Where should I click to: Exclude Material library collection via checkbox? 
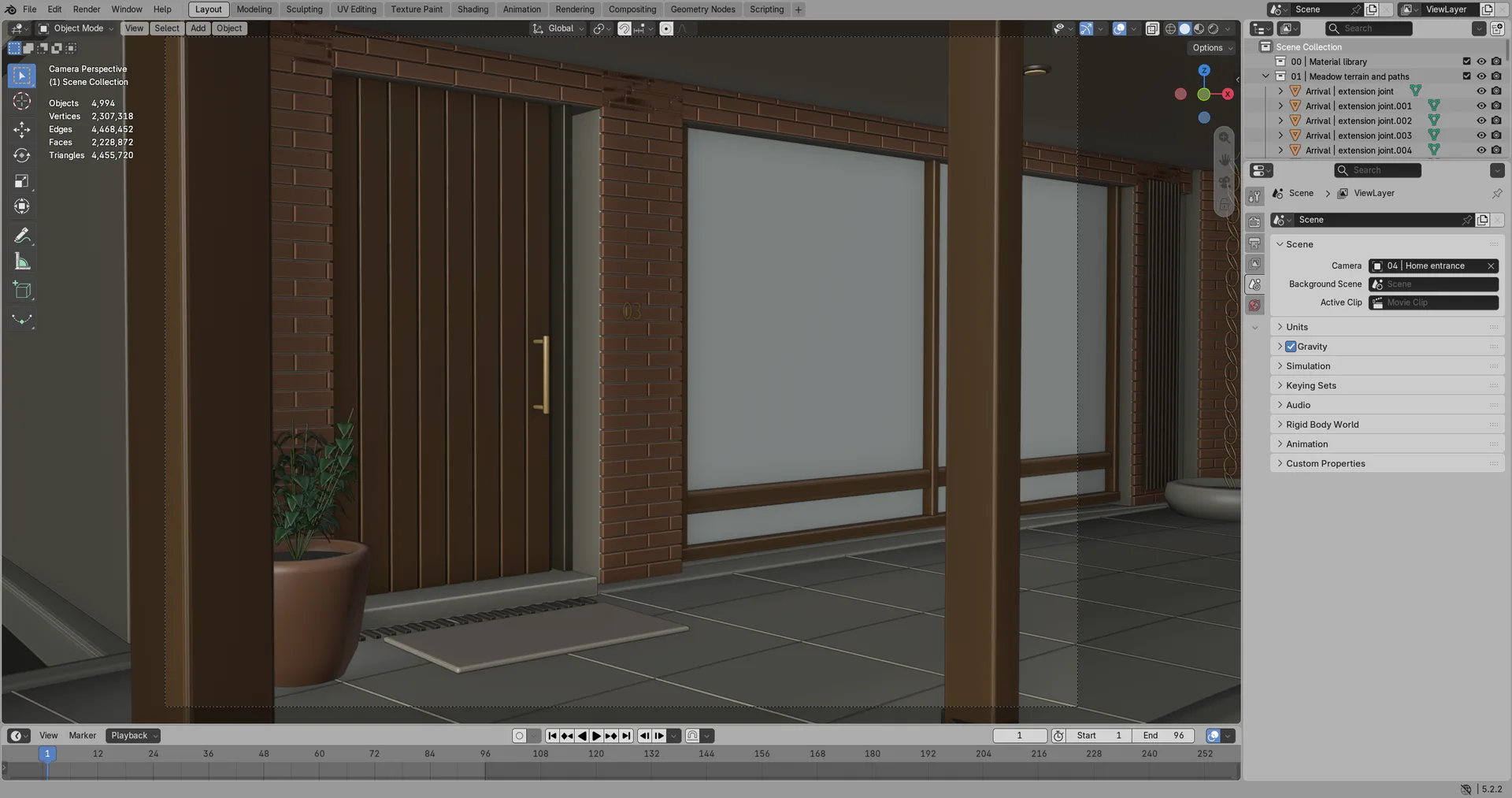point(1466,61)
